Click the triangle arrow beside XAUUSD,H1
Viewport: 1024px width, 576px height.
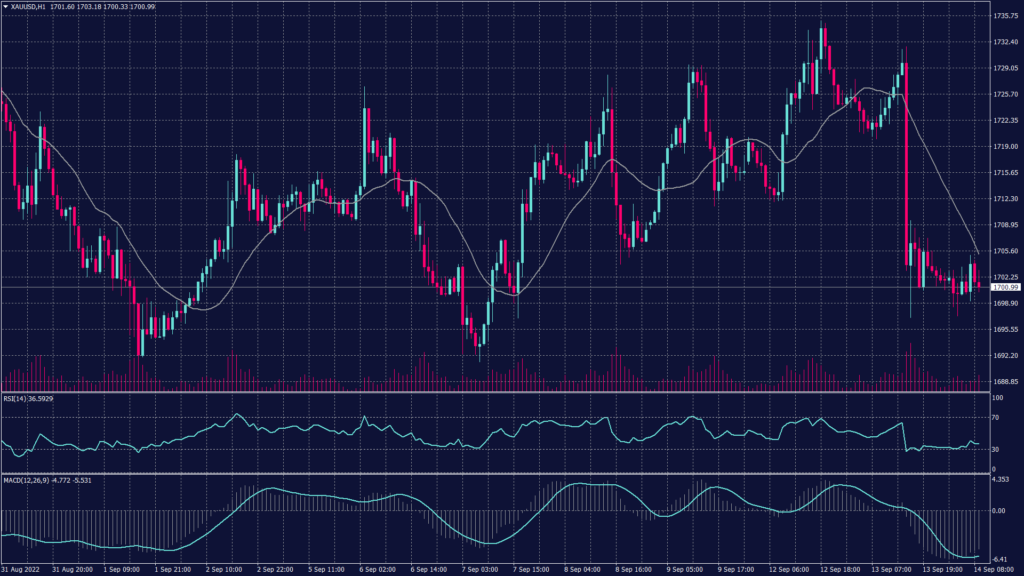point(6,7)
